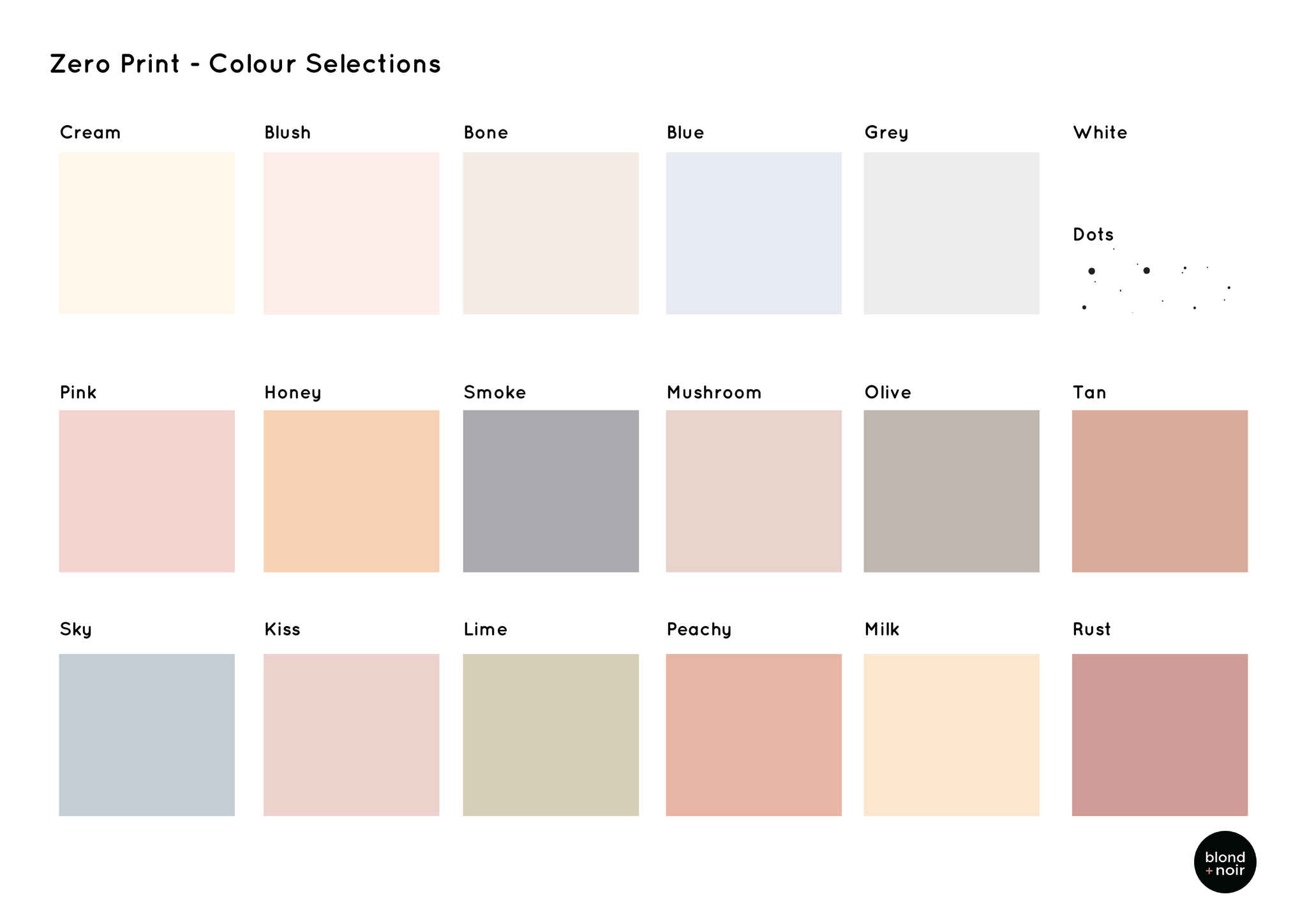Choose the Honey colour swatch
The width and height of the screenshot is (1307, 924).
point(352,491)
